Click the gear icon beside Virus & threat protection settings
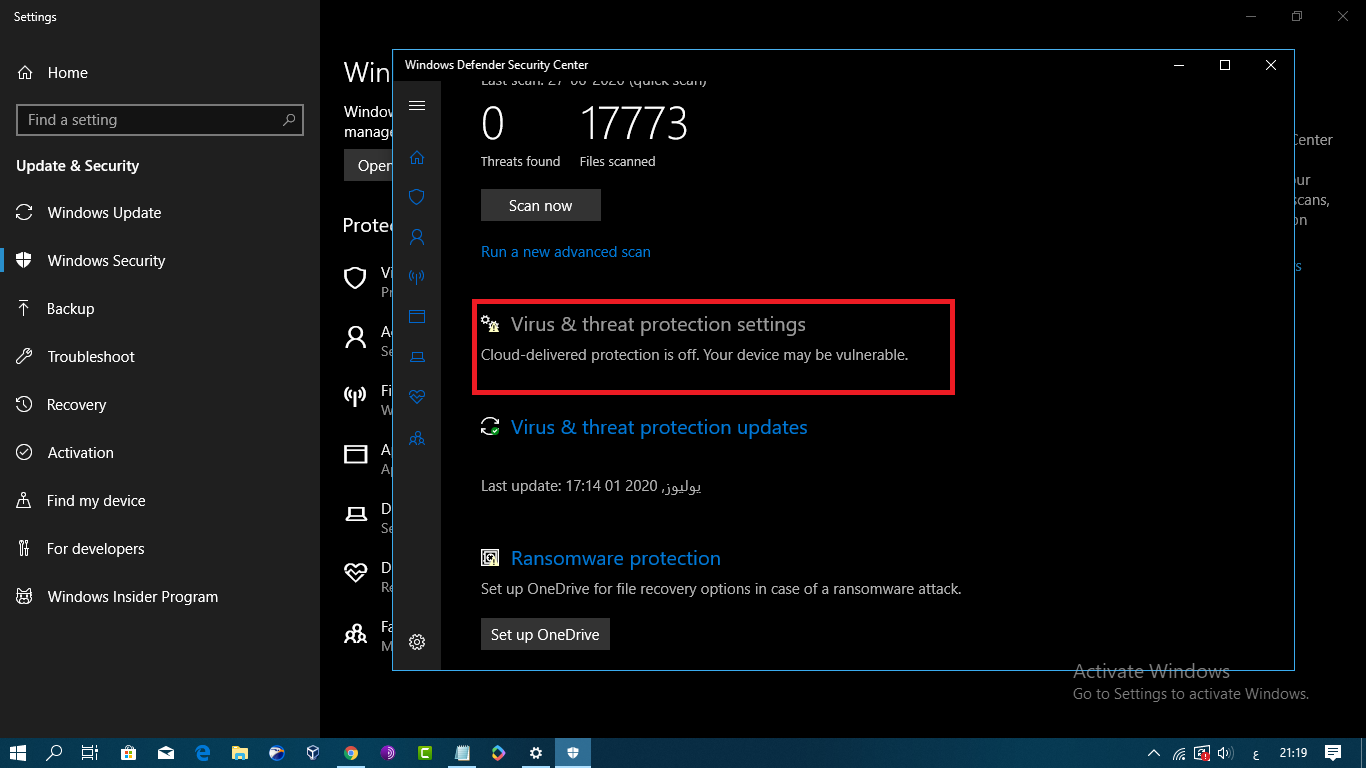 490,324
